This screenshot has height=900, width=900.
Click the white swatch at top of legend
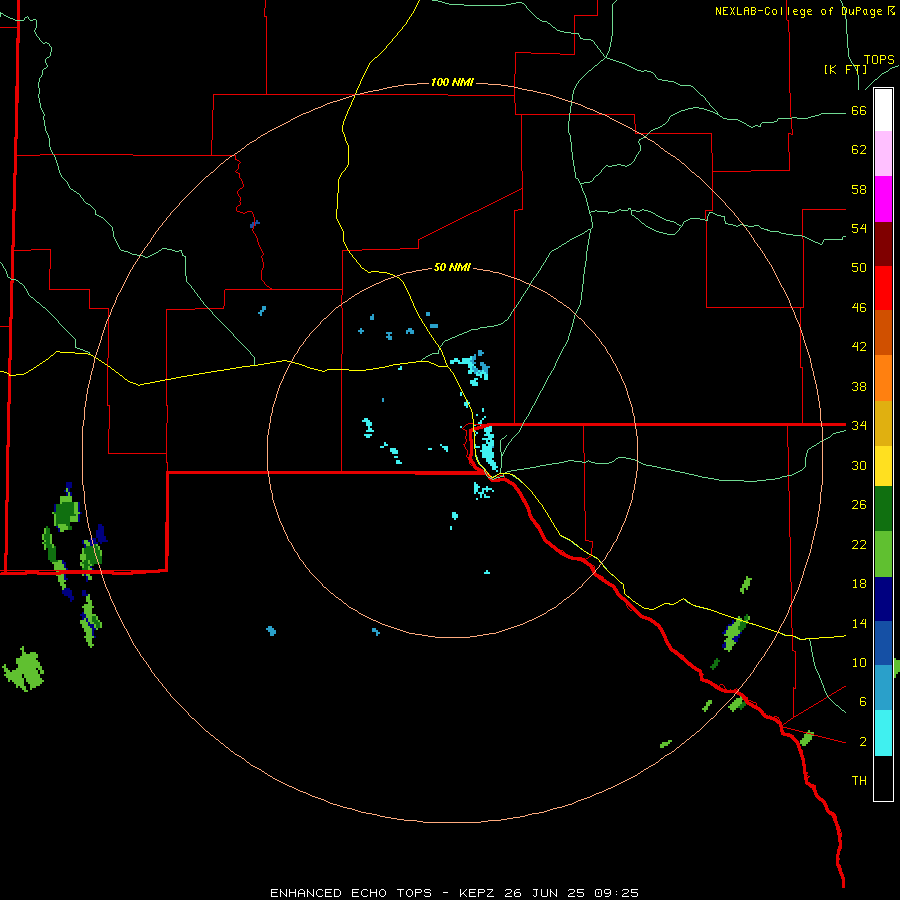click(883, 110)
